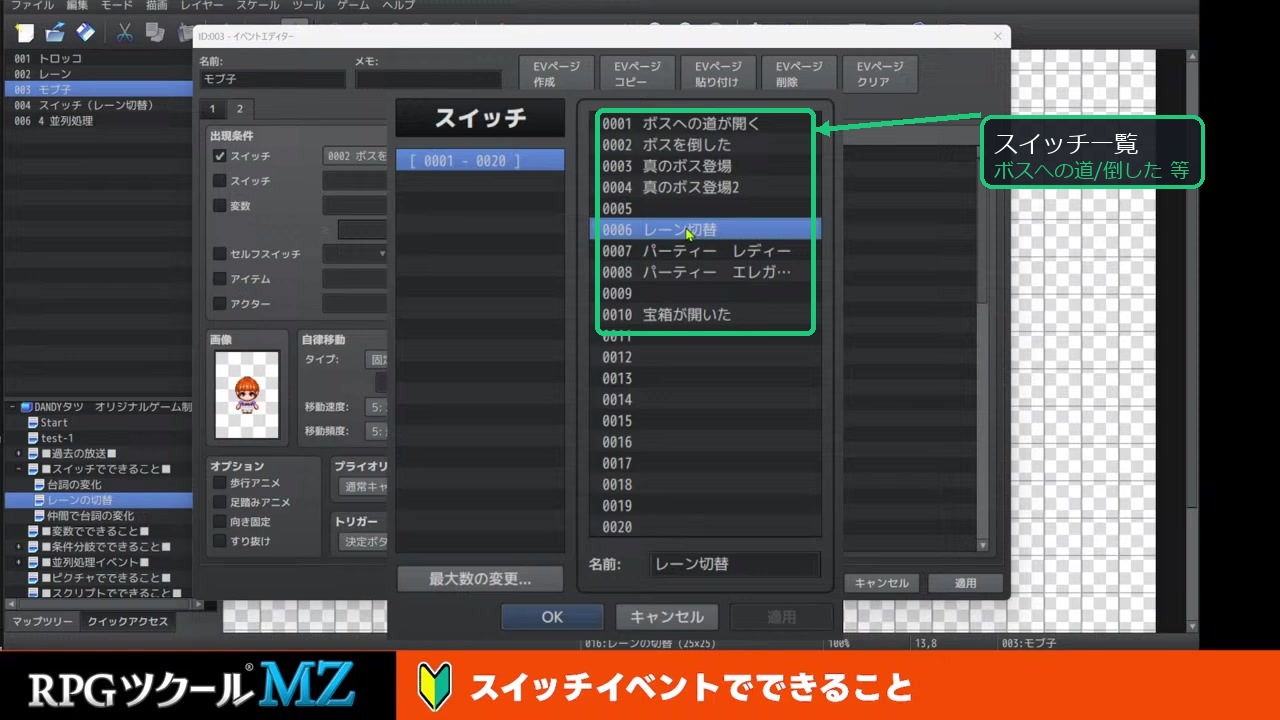Collapse the DANDYタツ project root node

(13, 408)
